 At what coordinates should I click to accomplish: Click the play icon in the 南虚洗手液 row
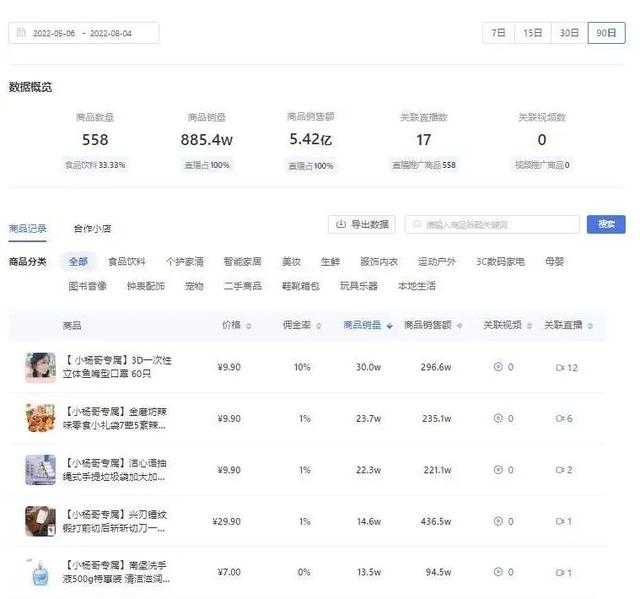pyautogui.click(x=498, y=572)
